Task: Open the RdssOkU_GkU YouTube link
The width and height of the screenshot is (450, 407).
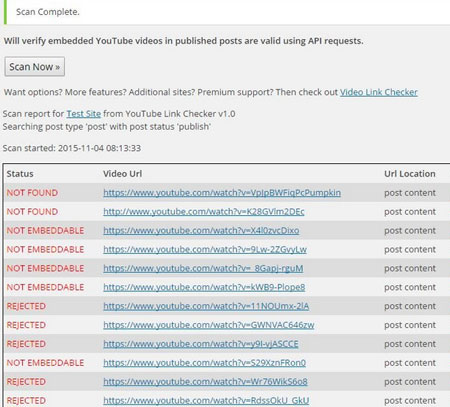Action: 206,401
